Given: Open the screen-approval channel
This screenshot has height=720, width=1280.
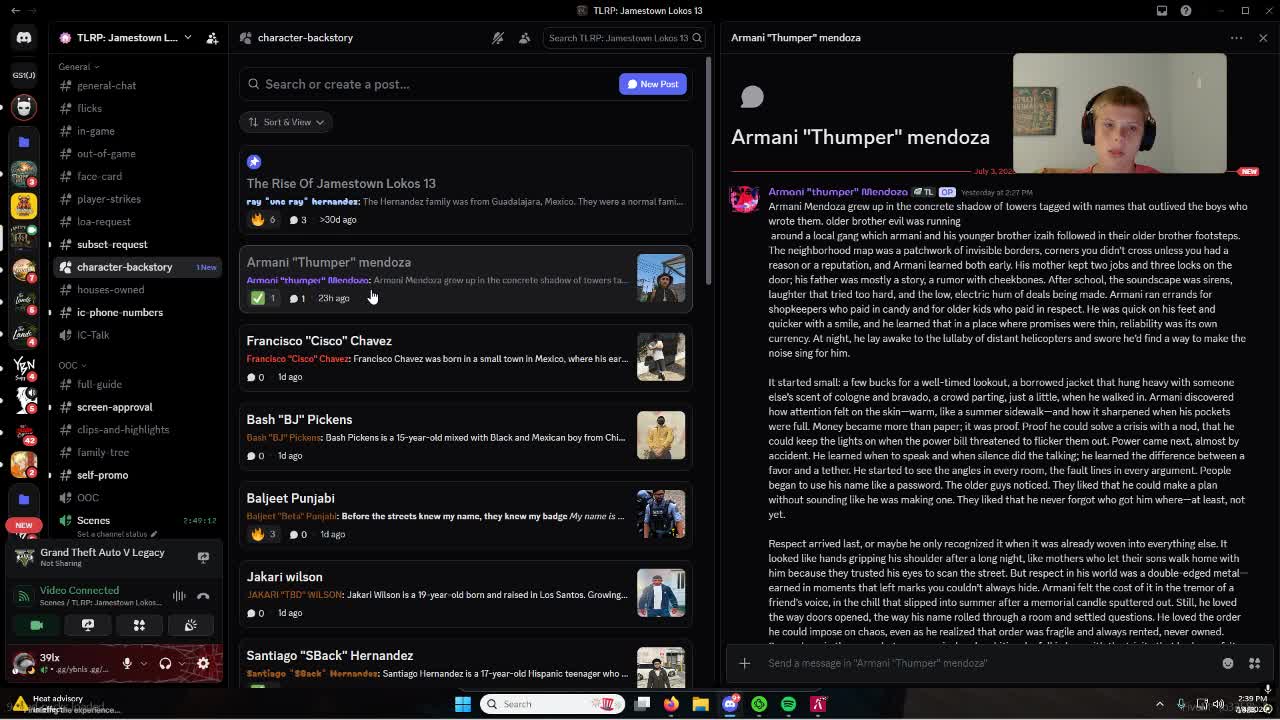Looking at the screenshot, I should (139, 407).
